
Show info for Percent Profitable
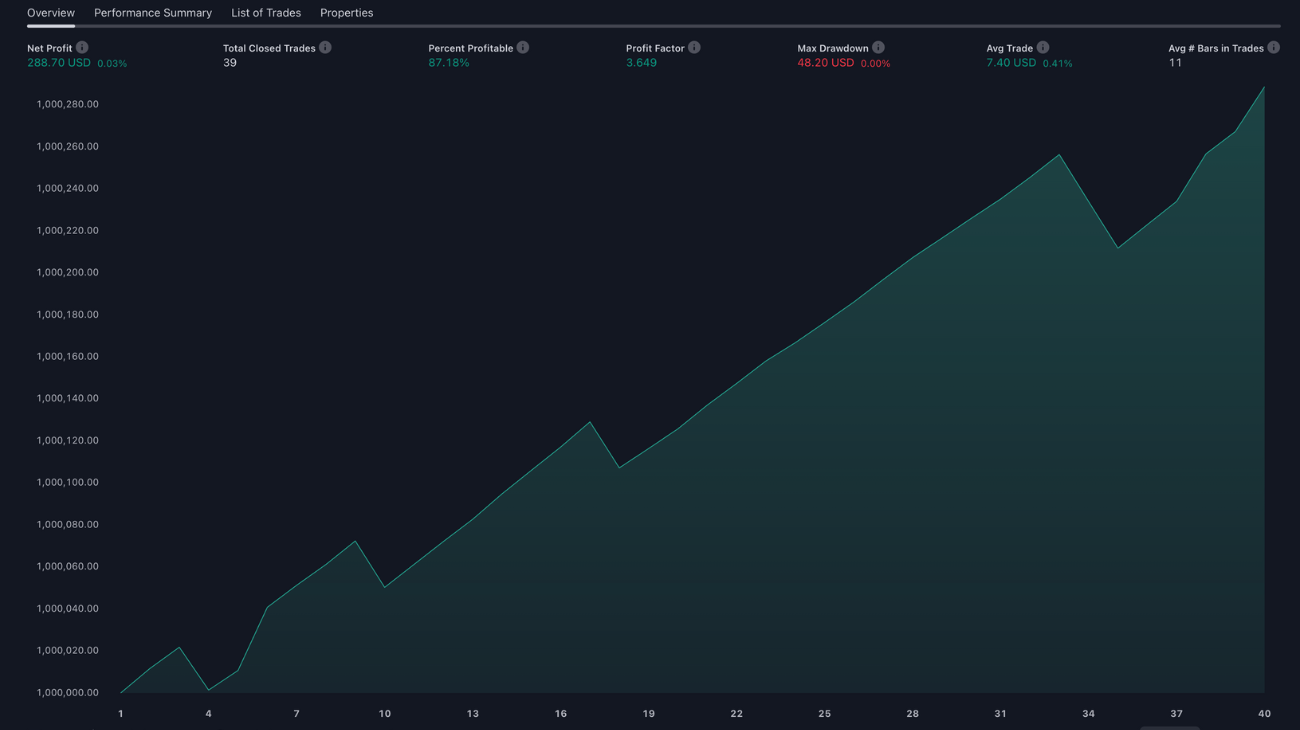(x=523, y=47)
